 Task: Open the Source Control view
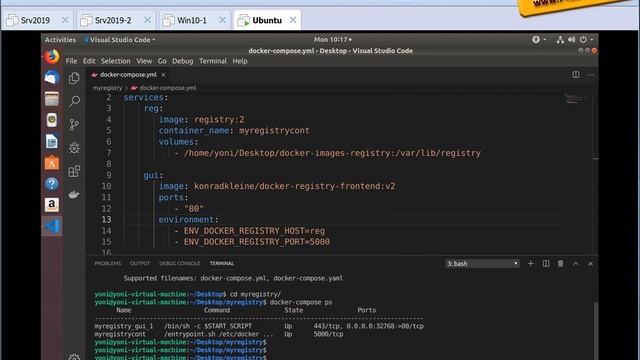coord(74,124)
